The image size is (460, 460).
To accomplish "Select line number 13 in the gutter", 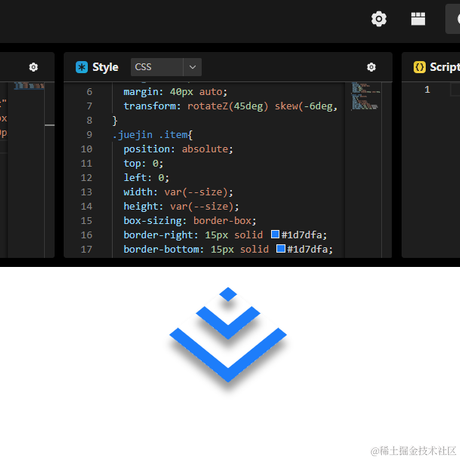I will point(86,192).
